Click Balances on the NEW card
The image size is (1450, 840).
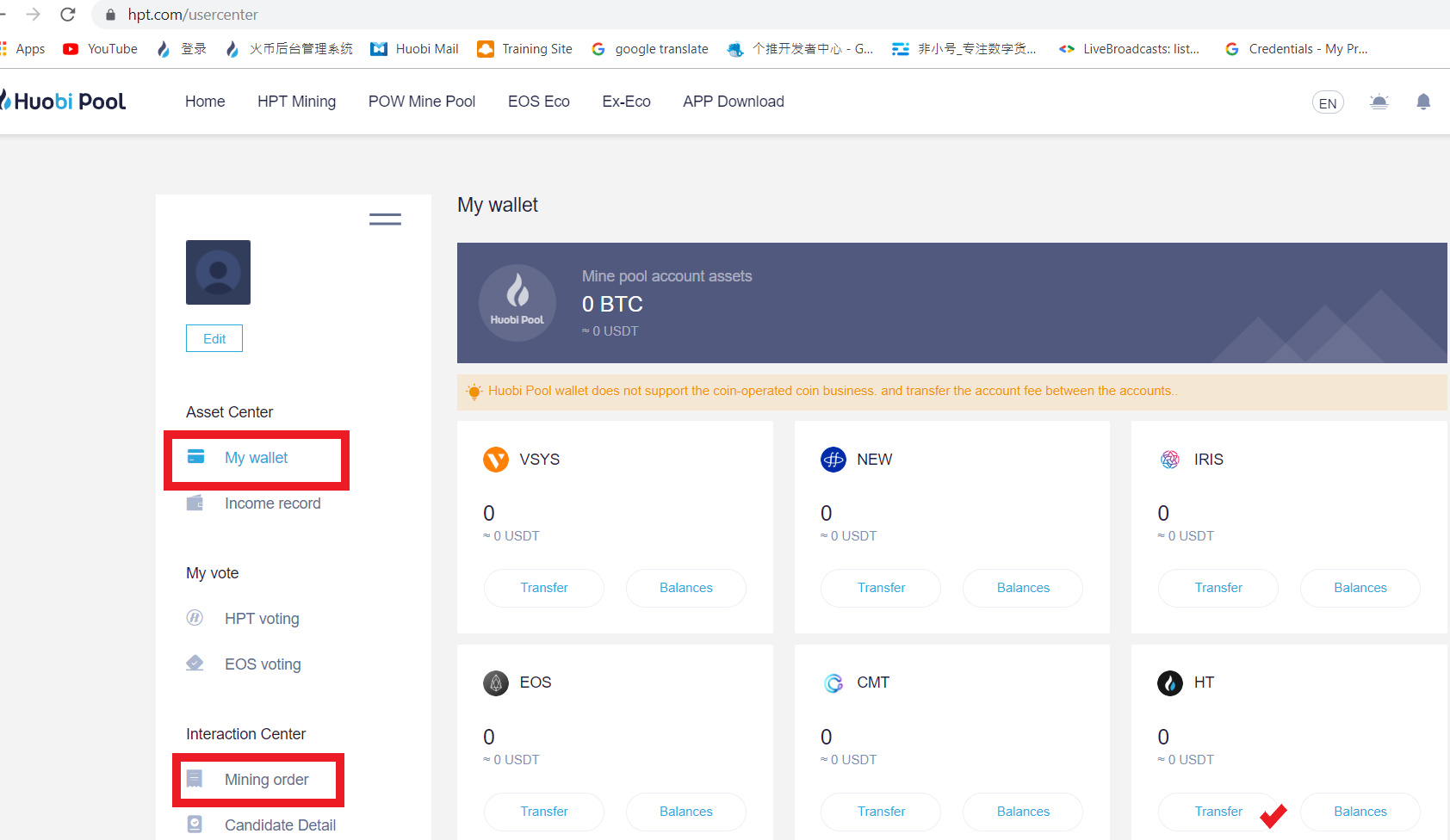coord(1023,588)
